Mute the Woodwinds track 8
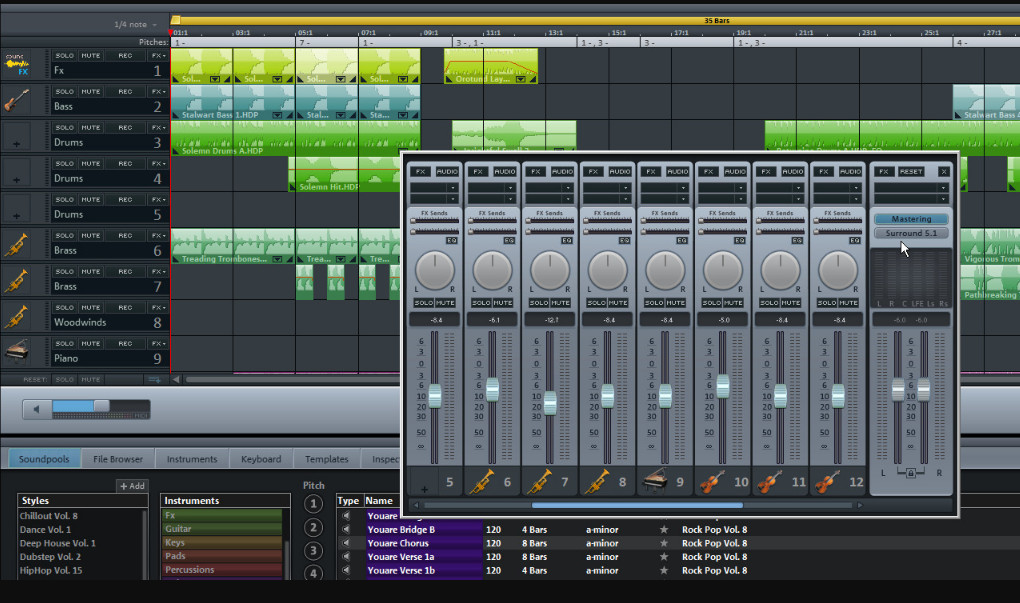This screenshot has width=1020, height=603. [x=90, y=308]
